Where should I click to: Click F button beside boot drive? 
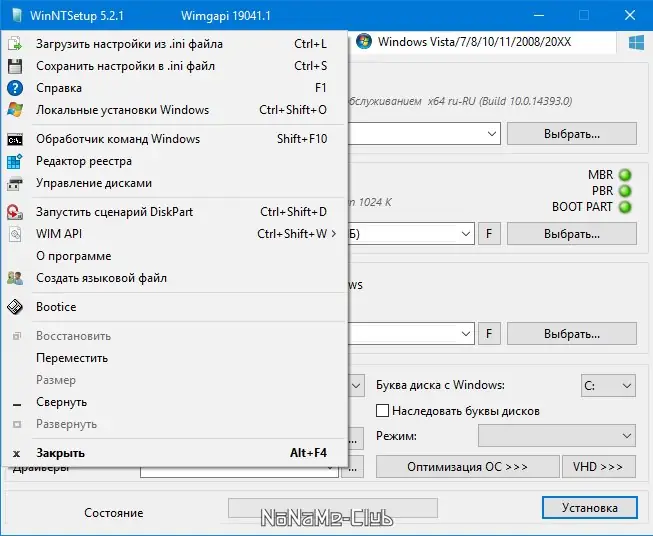489,234
